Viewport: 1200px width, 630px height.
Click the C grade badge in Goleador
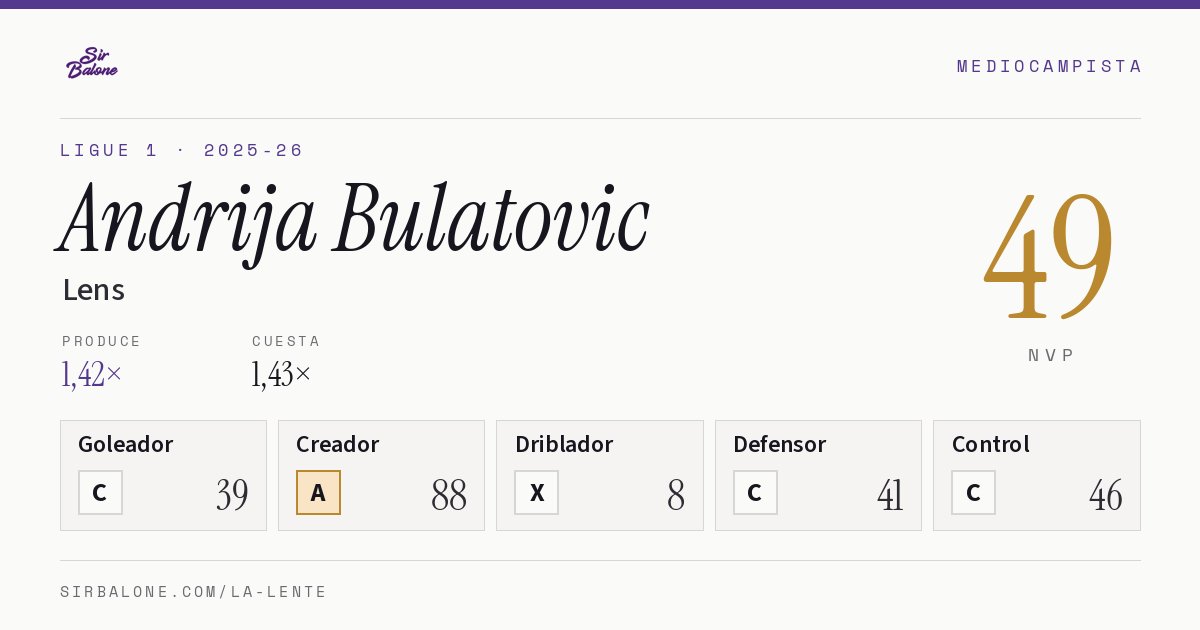coord(100,493)
